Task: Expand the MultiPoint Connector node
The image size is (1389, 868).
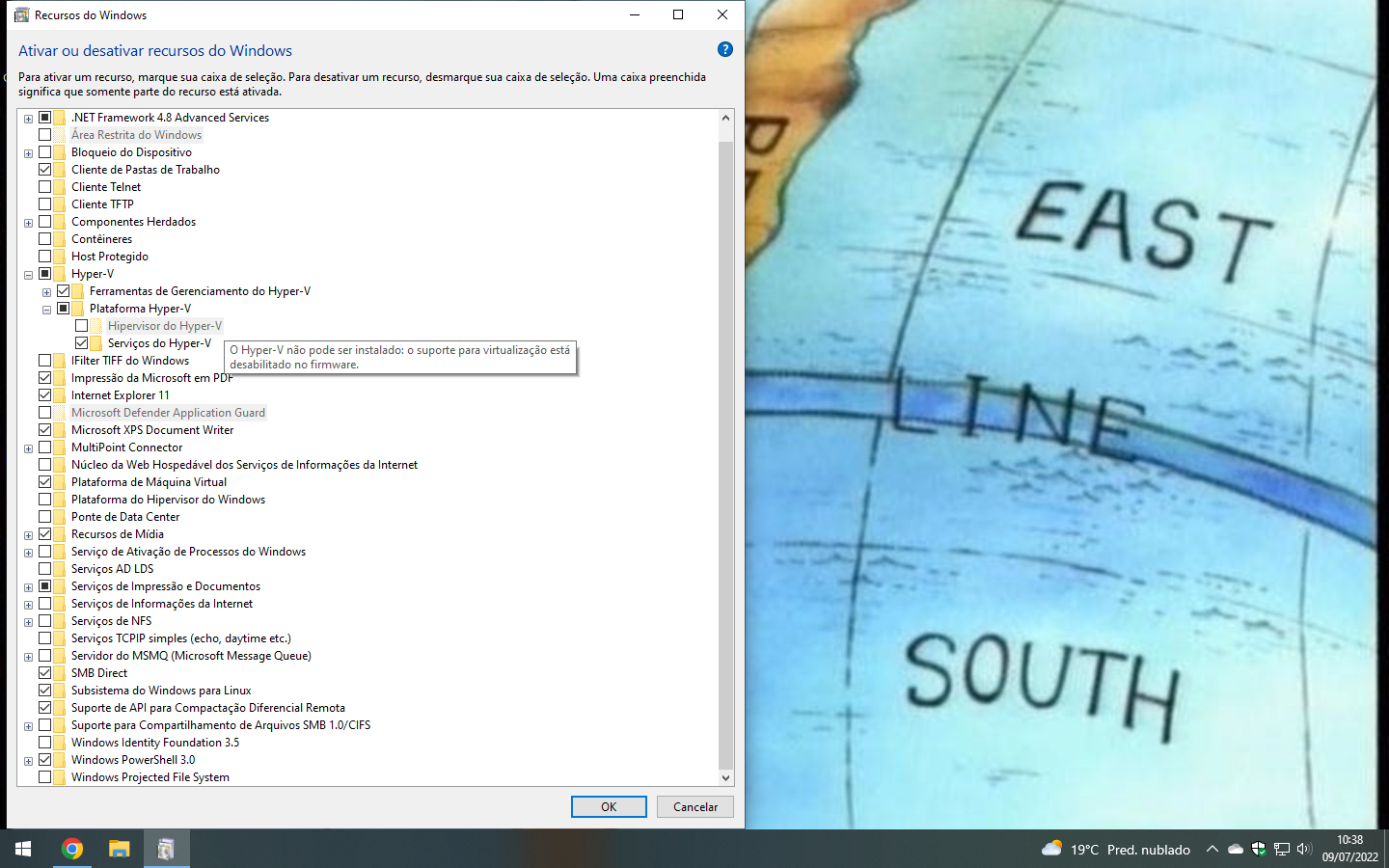Action: [x=28, y=448]
